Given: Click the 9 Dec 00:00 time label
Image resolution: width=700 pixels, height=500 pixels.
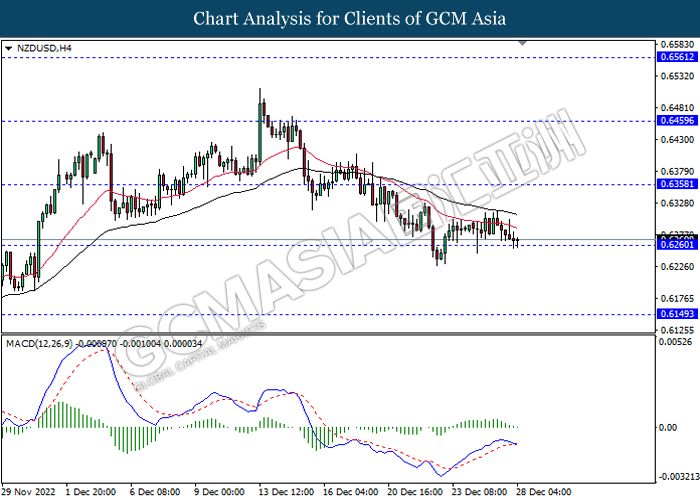Looking at the screenshot, I should (219, 492).
